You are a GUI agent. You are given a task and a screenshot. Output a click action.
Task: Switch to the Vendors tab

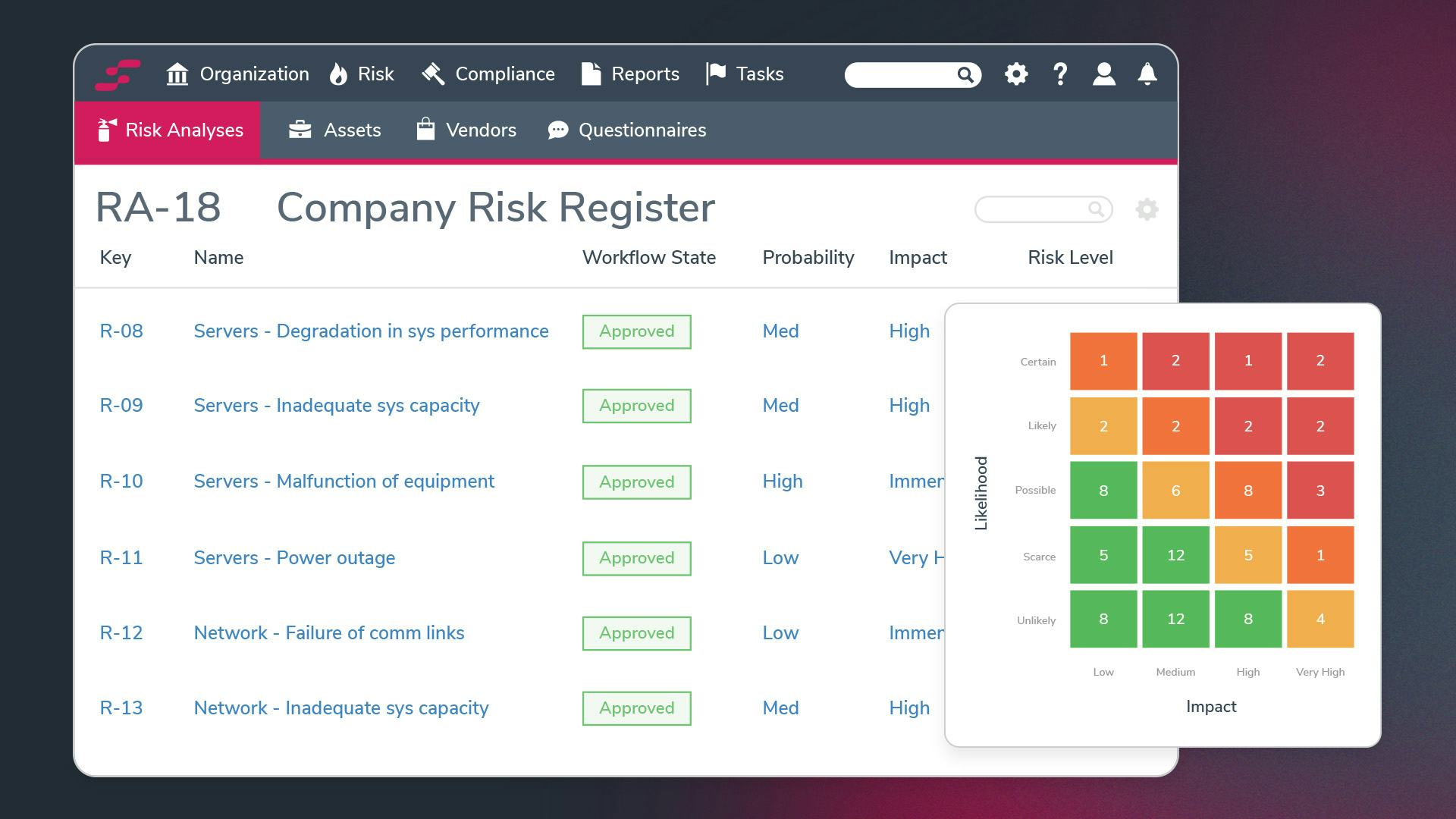coord(466,130)
